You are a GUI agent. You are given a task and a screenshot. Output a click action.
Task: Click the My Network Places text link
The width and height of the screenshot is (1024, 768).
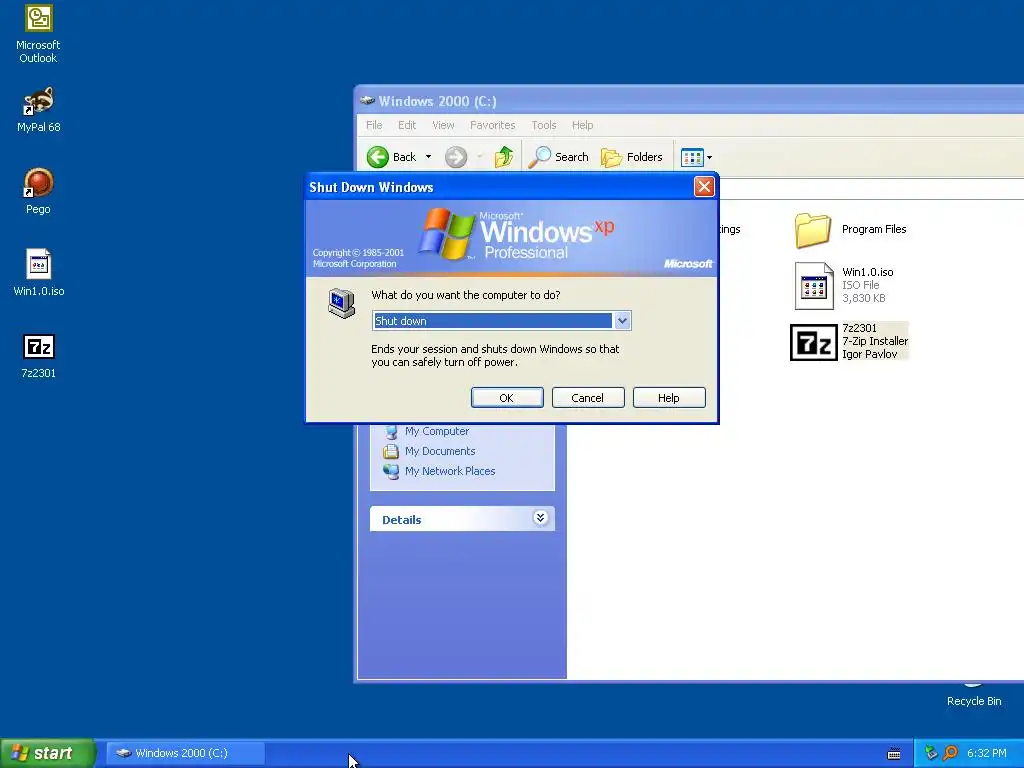450,471
